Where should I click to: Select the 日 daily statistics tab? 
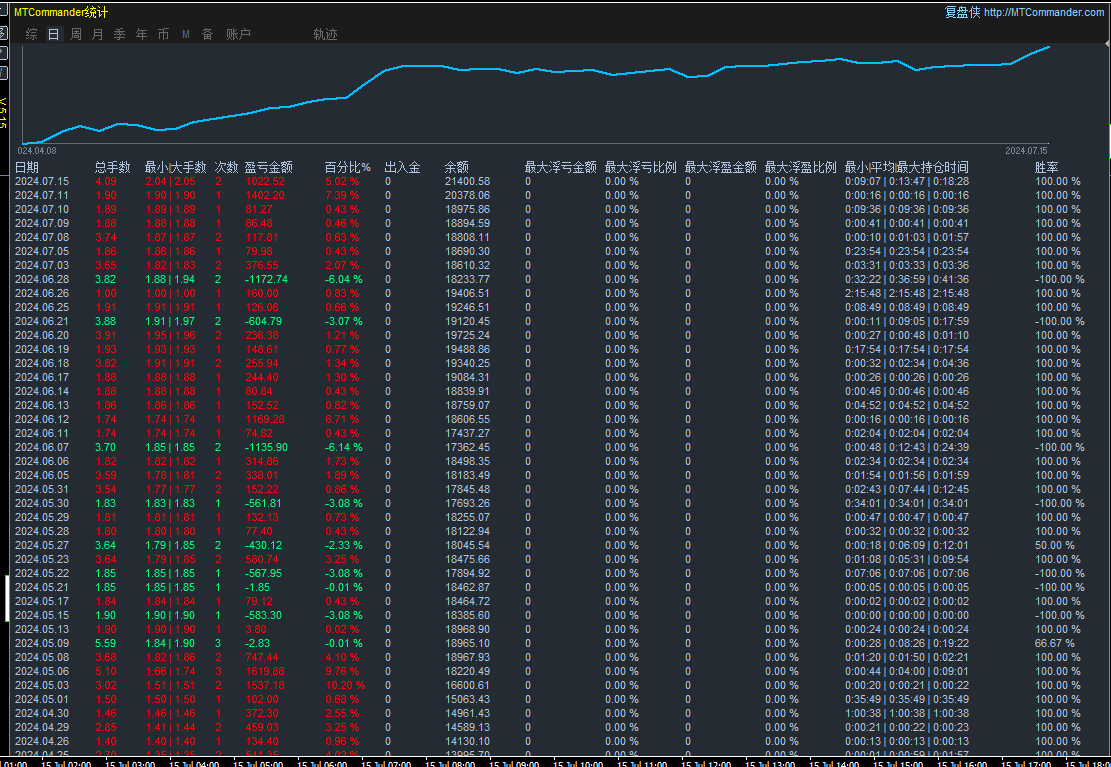53,34
